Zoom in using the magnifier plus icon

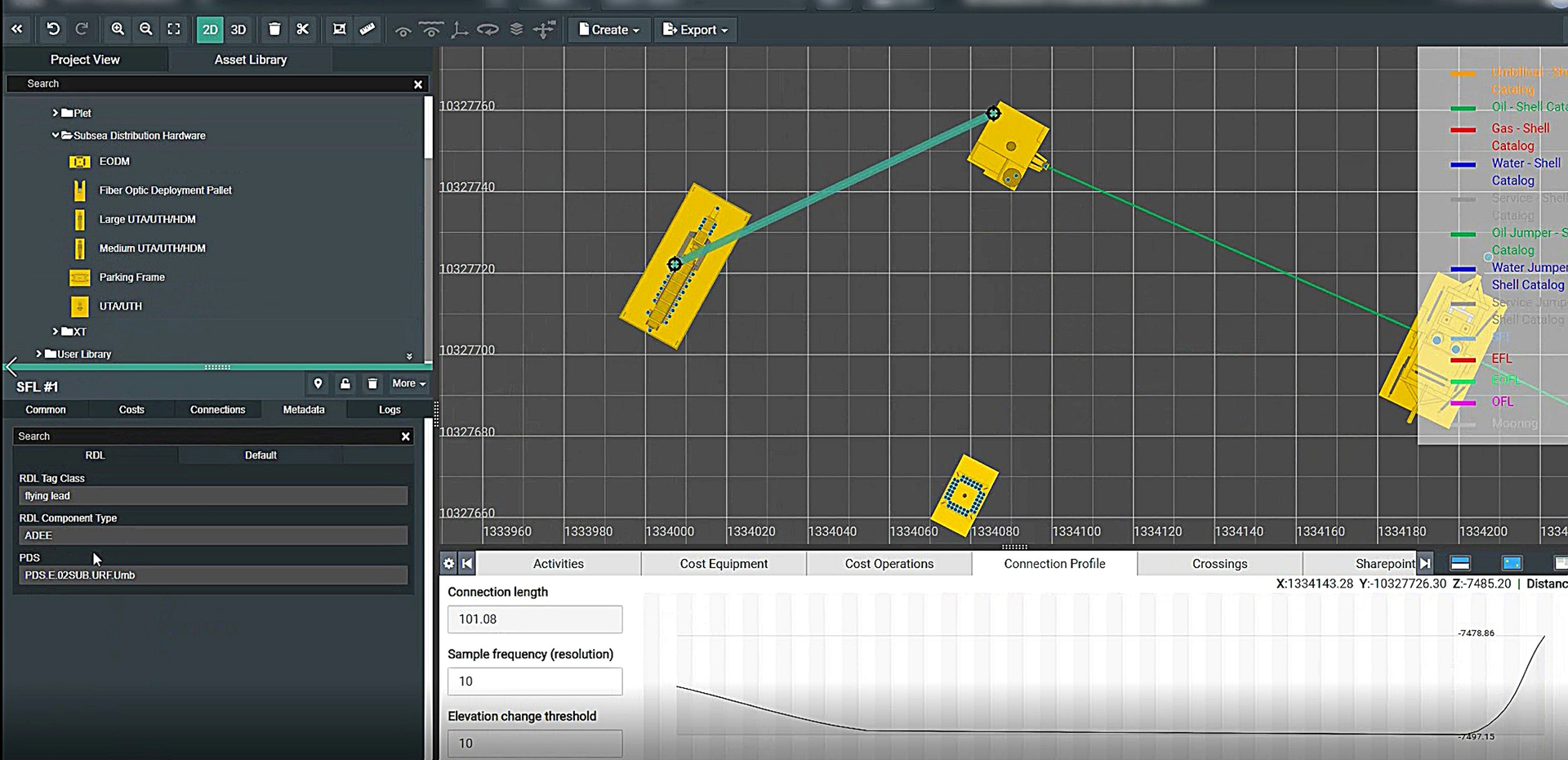point(118,29)
